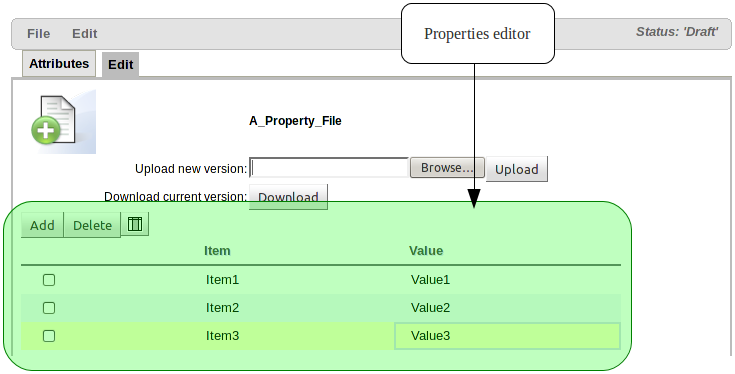Select the Value3 cell
The width and height of the screenshot is (735, 374).
(x=508, y=336)
